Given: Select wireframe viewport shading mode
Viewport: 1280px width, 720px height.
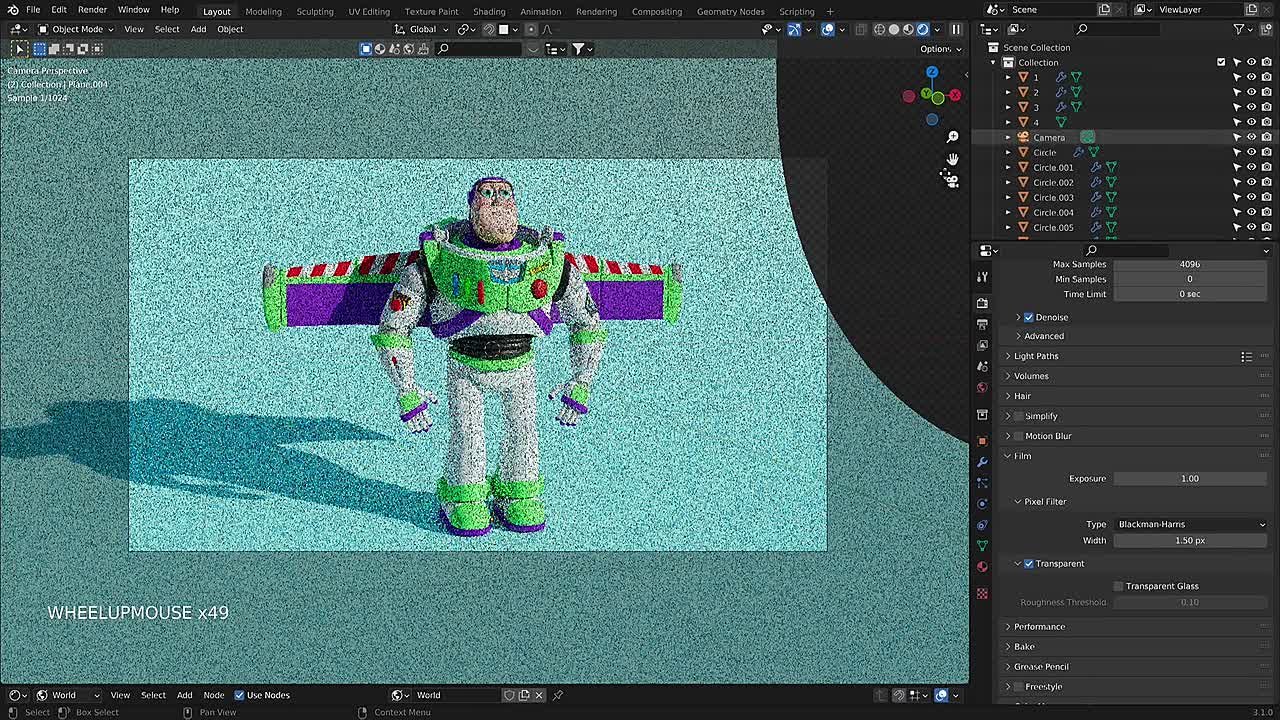Looking at the screenshot, I should coord(880,29).
